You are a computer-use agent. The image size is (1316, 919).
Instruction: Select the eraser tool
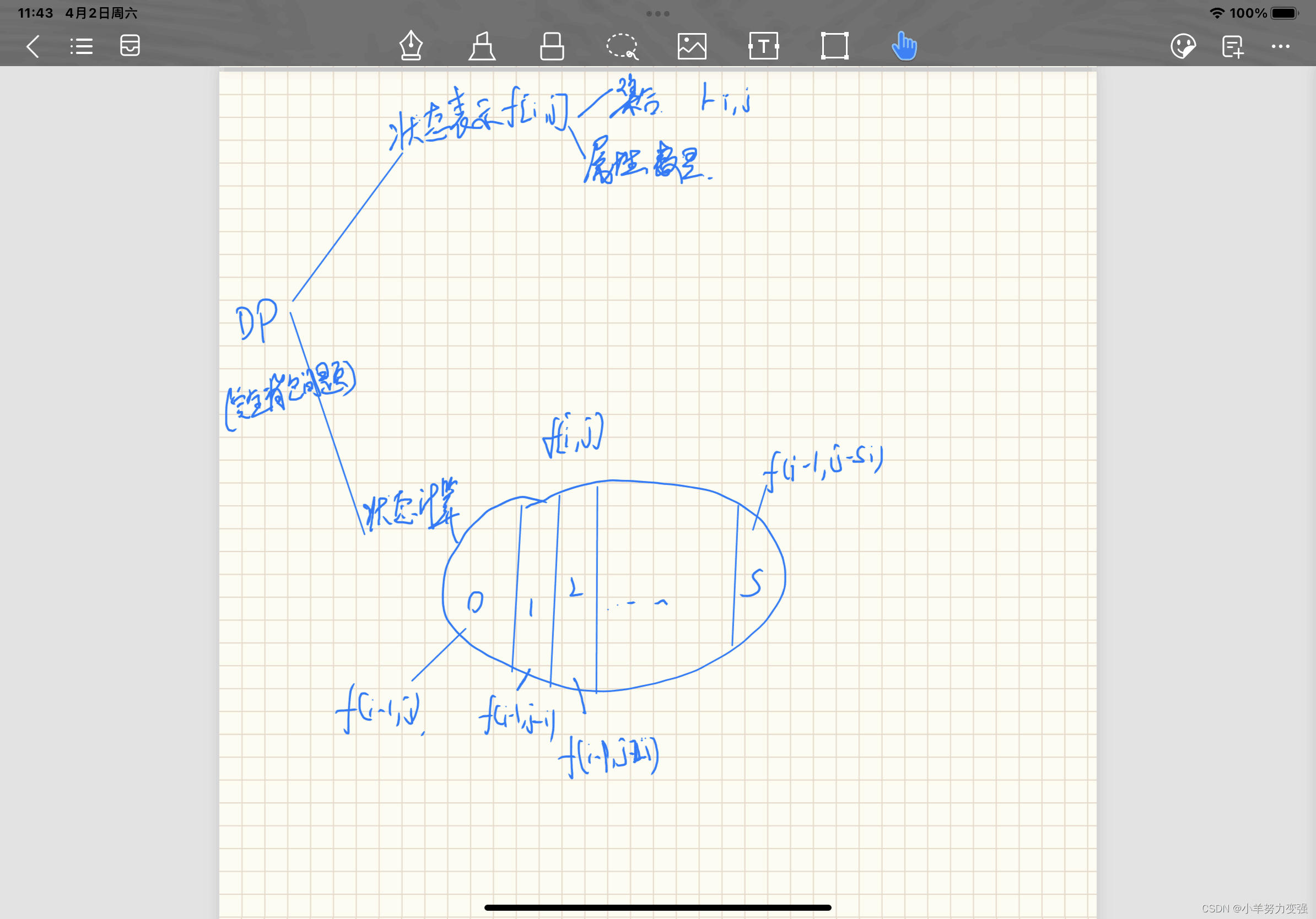coord(552,46)
